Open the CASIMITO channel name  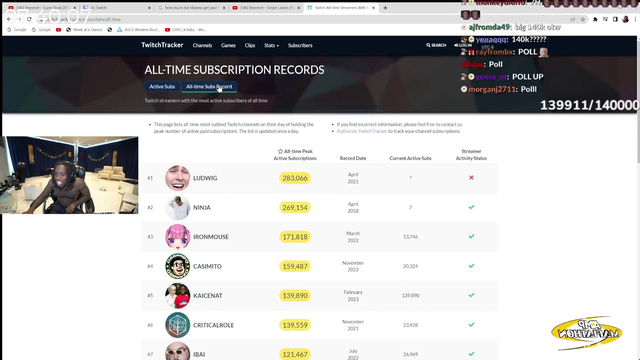(x=207, y=266)
